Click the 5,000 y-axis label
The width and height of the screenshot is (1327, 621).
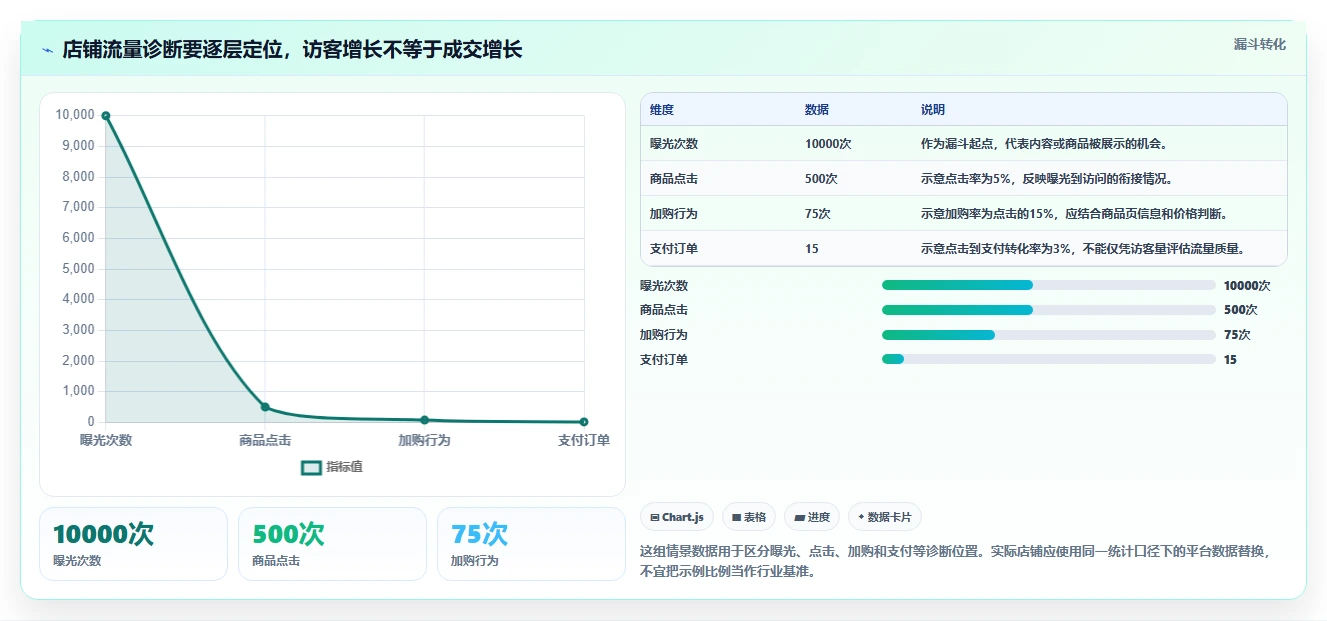pyautogui.click(x=78, y=269)
